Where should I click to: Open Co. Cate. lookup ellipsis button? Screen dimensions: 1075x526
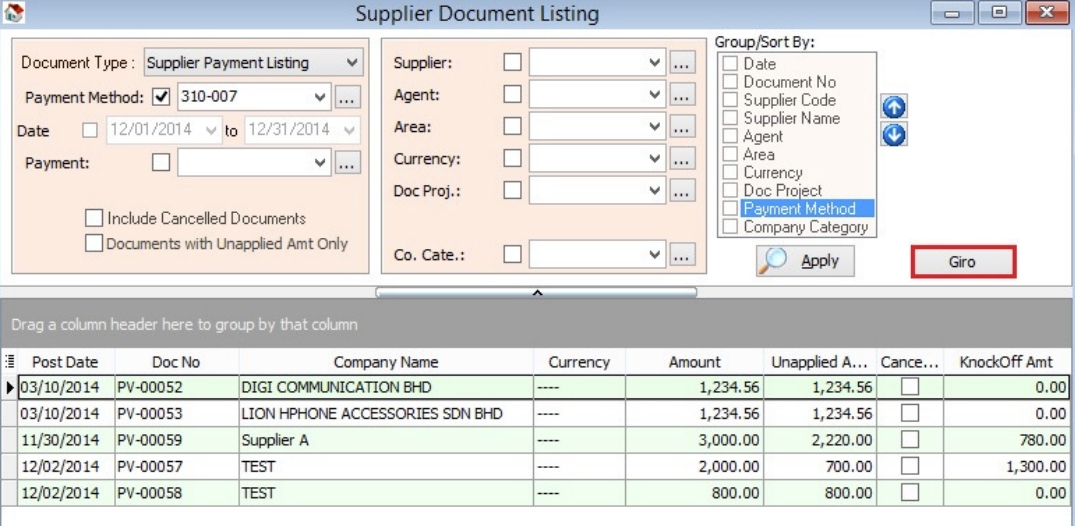(x=682, y=256)
